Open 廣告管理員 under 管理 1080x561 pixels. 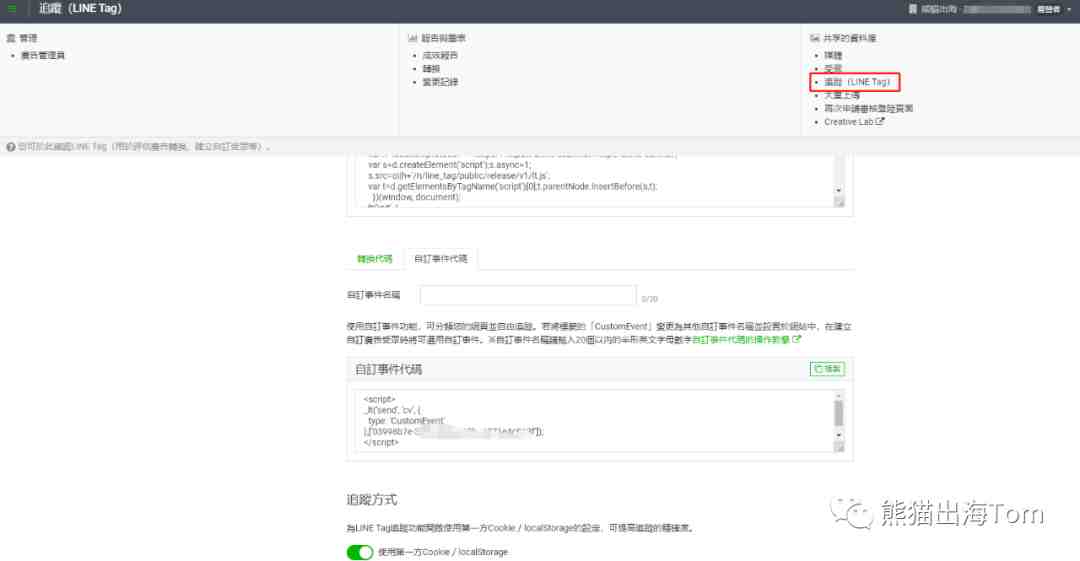coord(43,55)
